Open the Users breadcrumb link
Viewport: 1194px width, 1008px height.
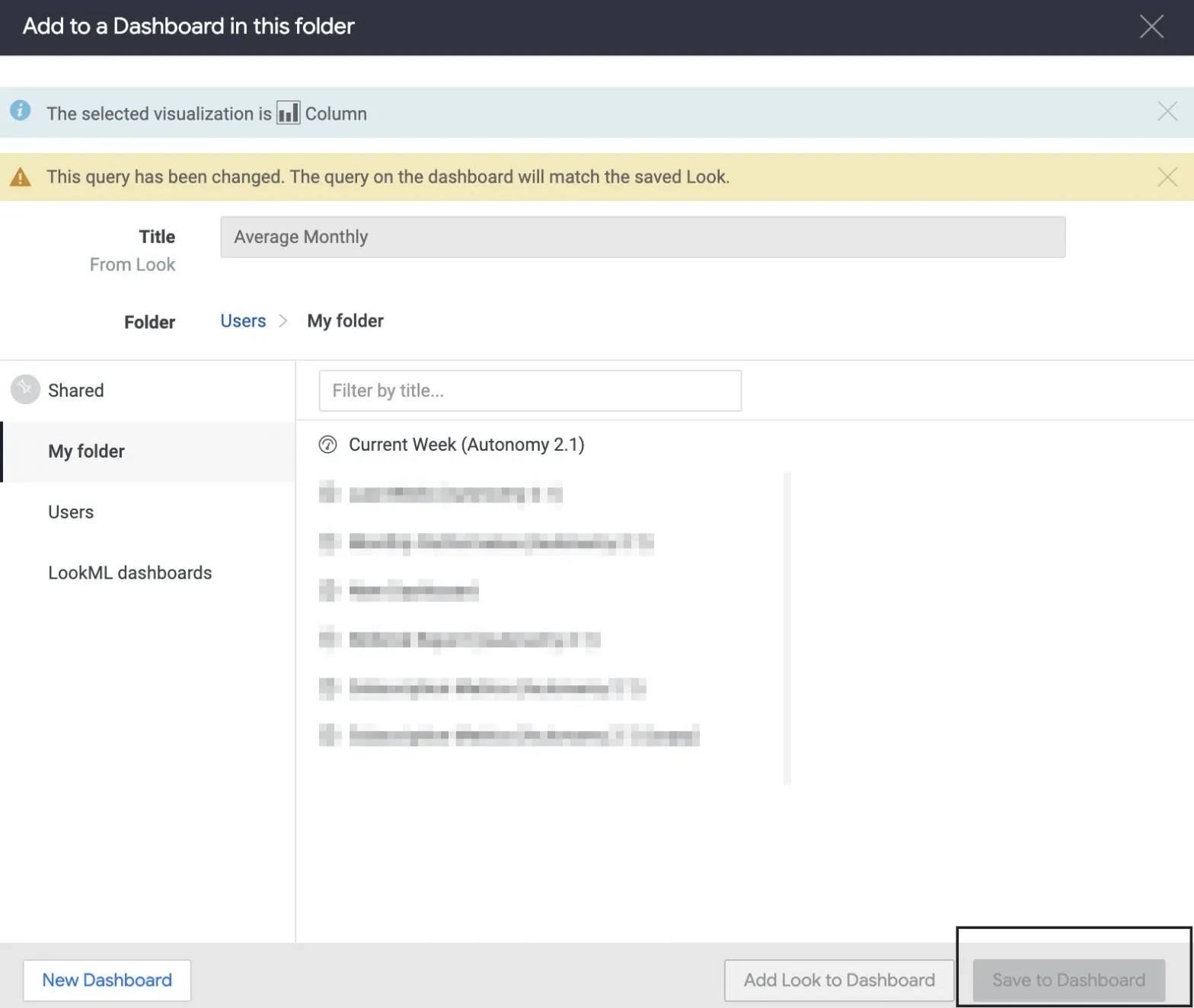pyautogui.click(x=243, y=321)
